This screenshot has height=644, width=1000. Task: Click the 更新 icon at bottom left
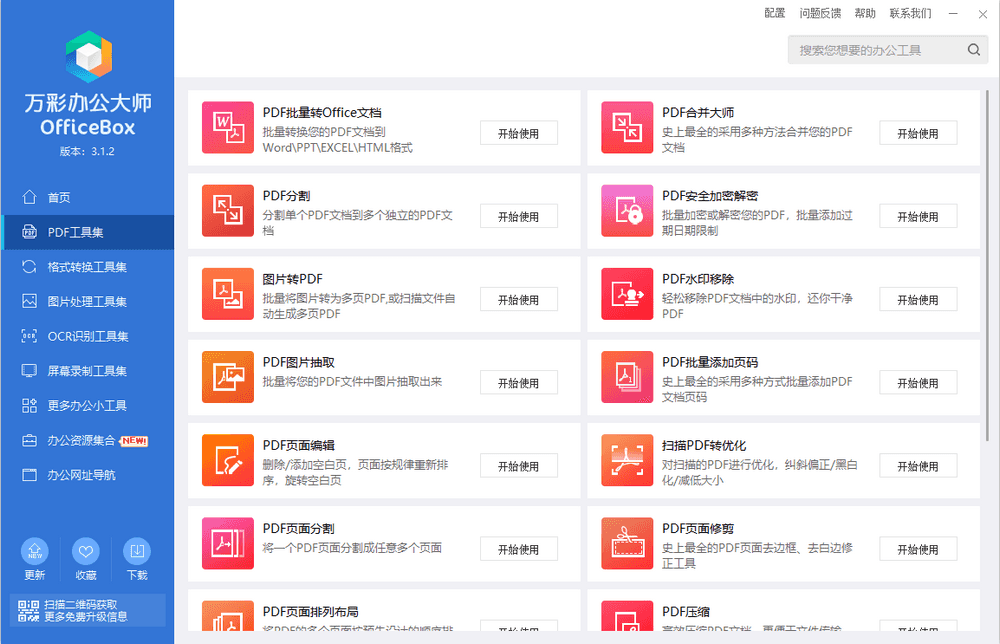35,550
